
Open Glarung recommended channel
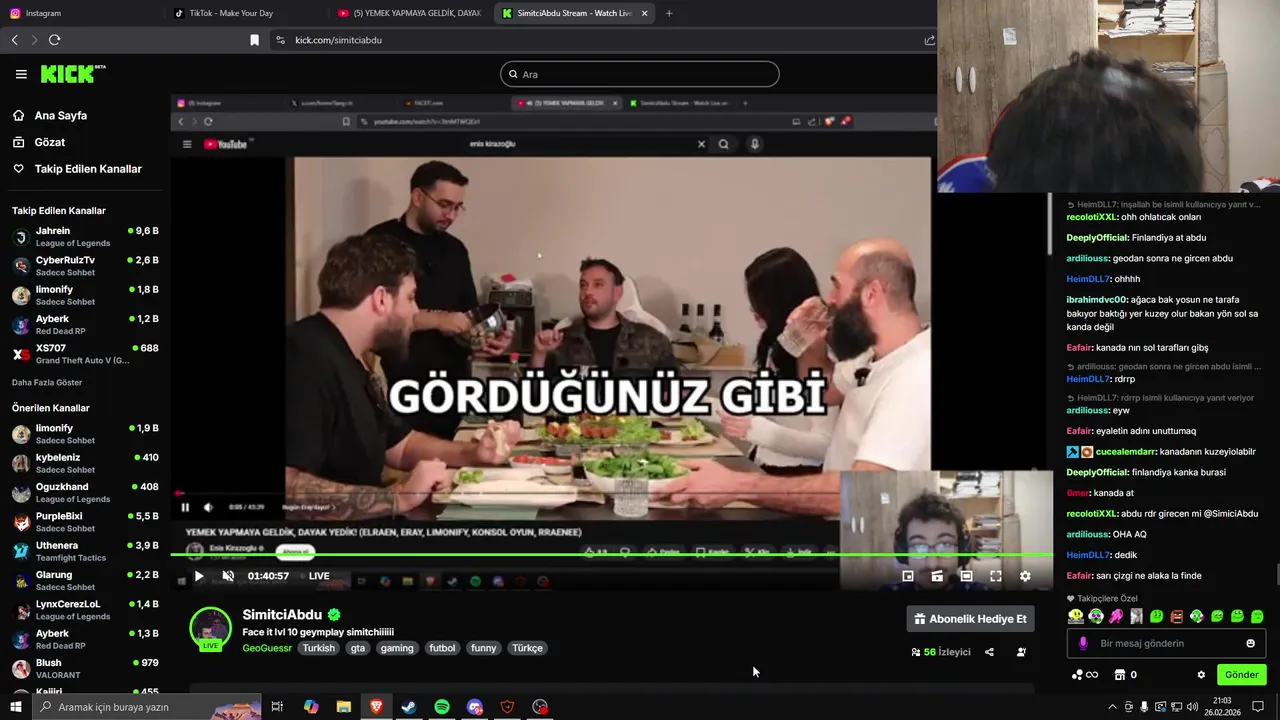pos(85,581)
